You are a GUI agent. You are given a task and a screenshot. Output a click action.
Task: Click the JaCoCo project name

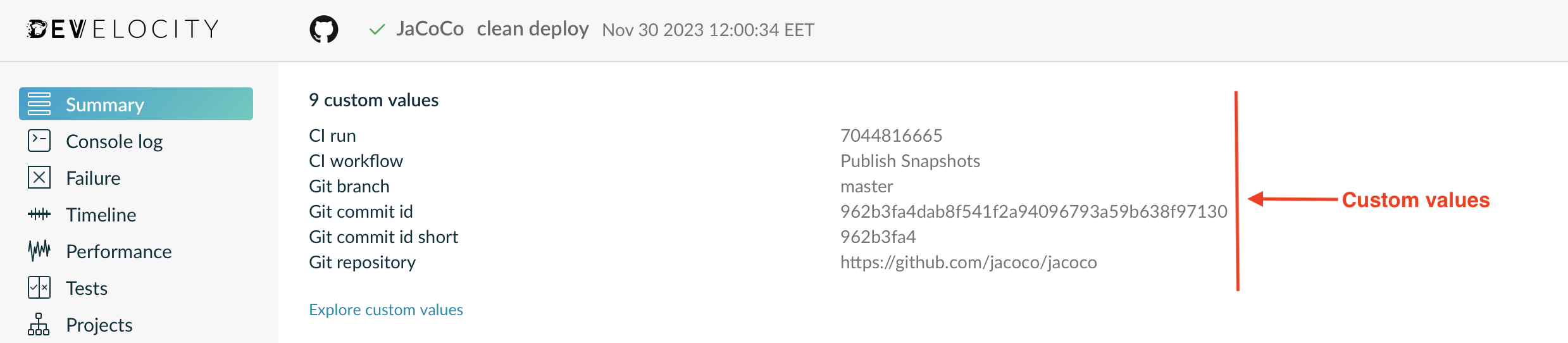(430, 29)
